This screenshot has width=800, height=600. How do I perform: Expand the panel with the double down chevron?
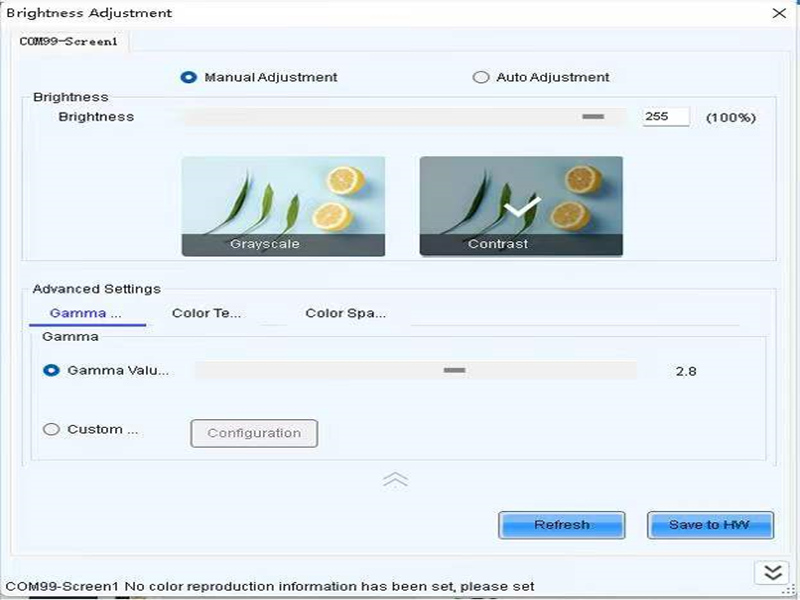click(771, 572)
